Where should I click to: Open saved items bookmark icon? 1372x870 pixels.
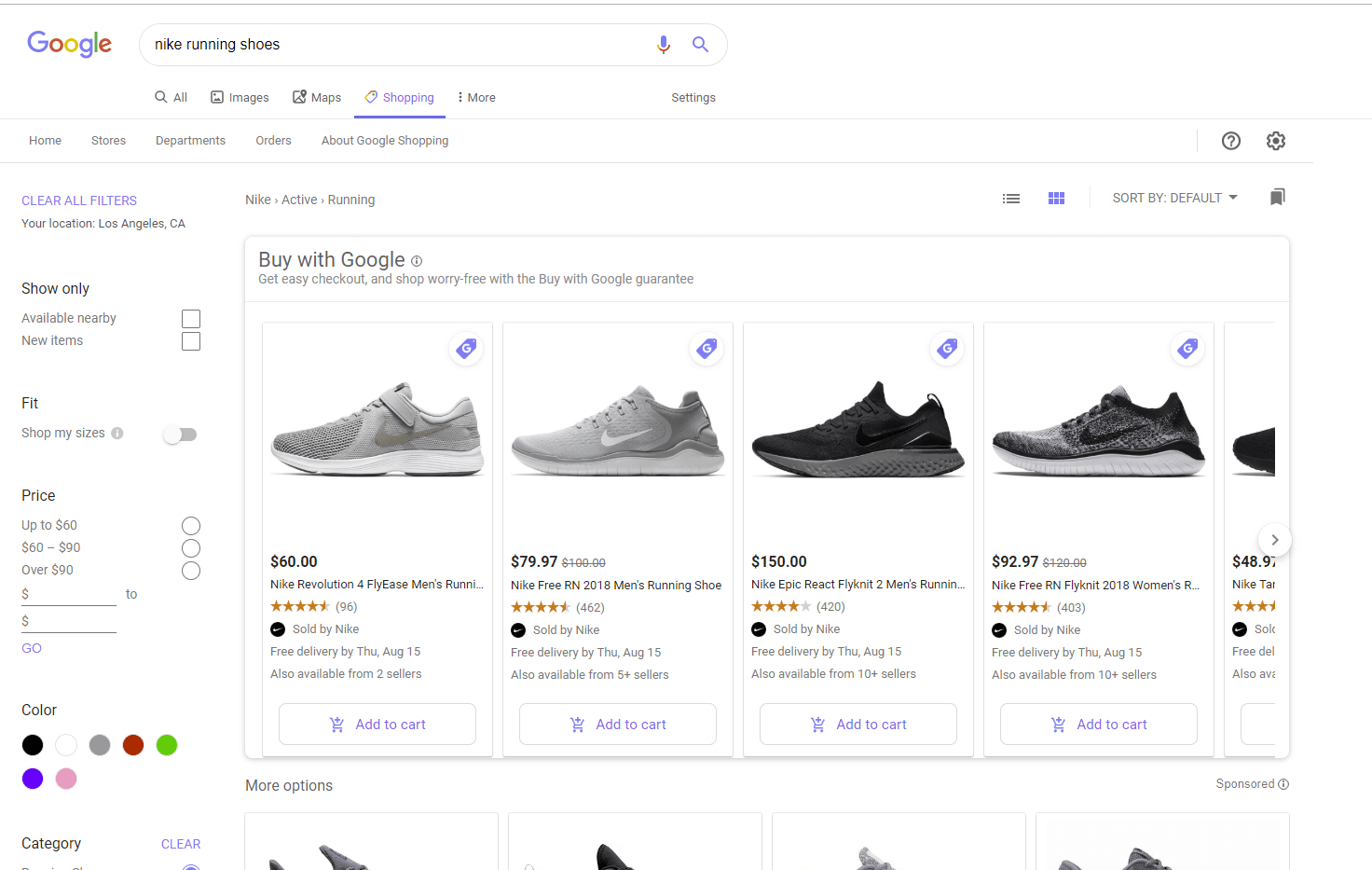click(x=1278, y=197)
